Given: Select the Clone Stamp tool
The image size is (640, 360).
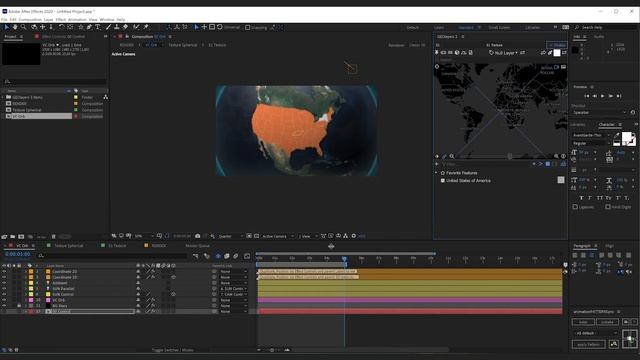Looking at the screenshot, I should 117,27.
